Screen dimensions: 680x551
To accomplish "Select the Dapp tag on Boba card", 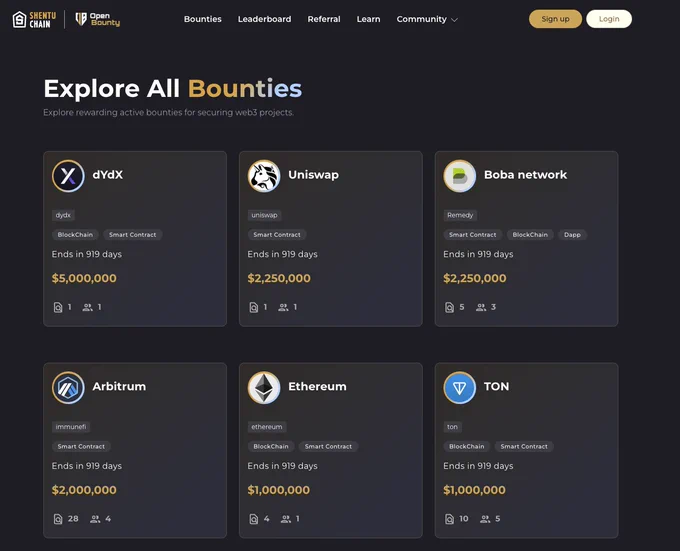I will pos(572,235).
